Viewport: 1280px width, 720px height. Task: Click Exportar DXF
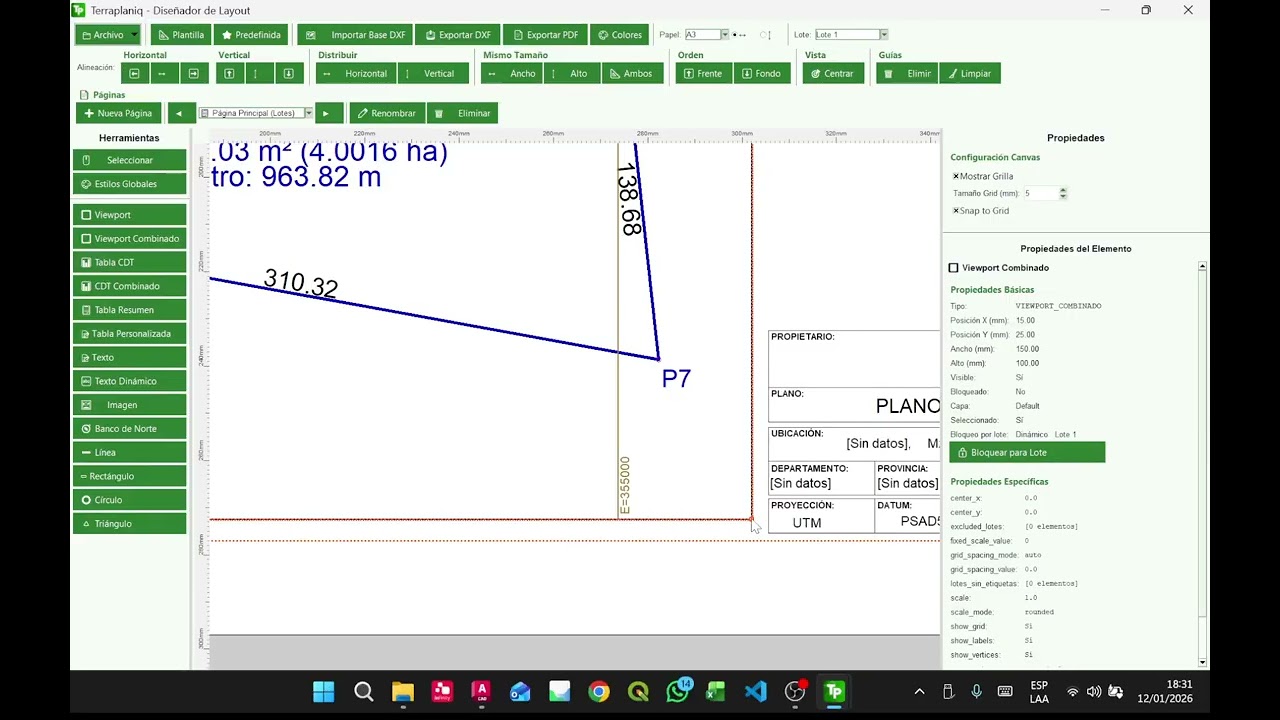pyautogui.click(x=458, y=35)
